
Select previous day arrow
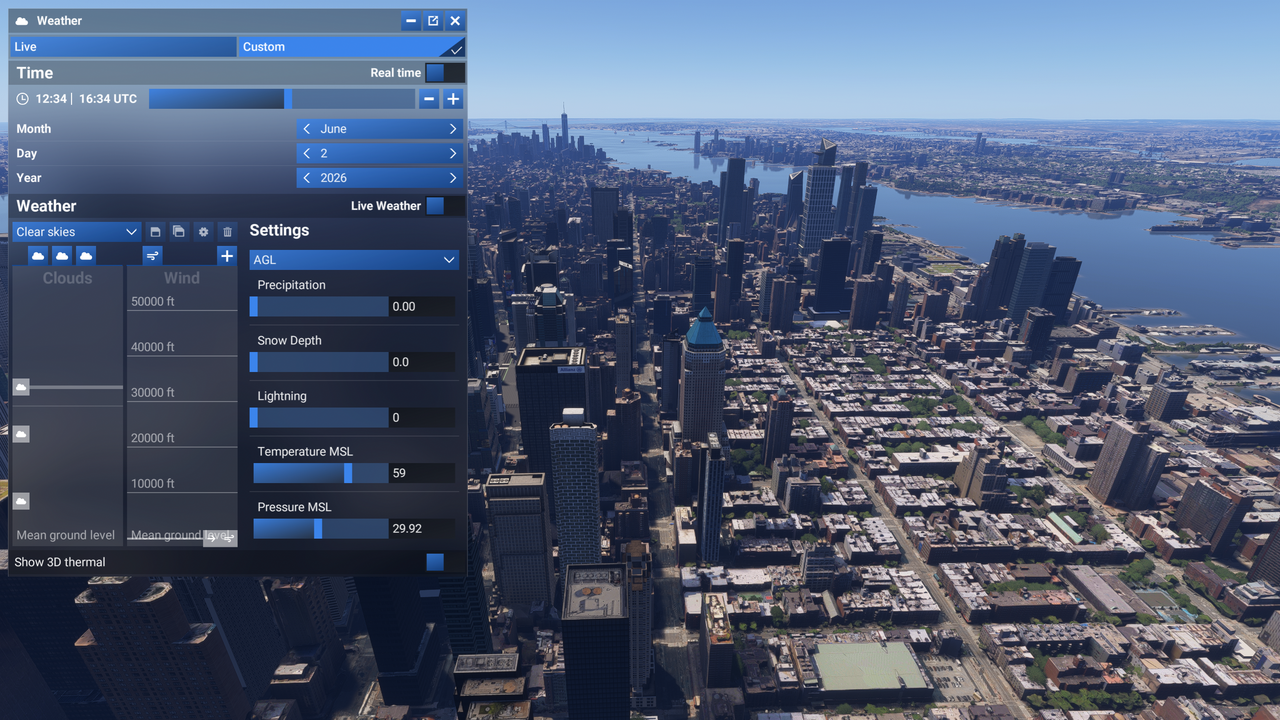[306, 154]
